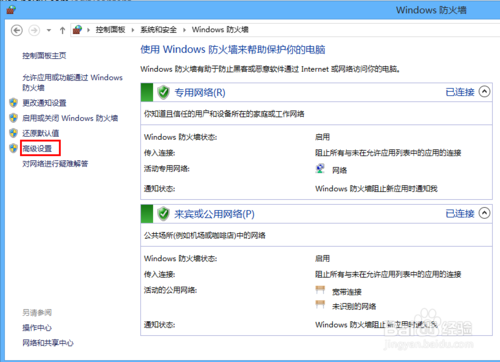Click the Control Panel icon in the address bar

click(77, 30)
